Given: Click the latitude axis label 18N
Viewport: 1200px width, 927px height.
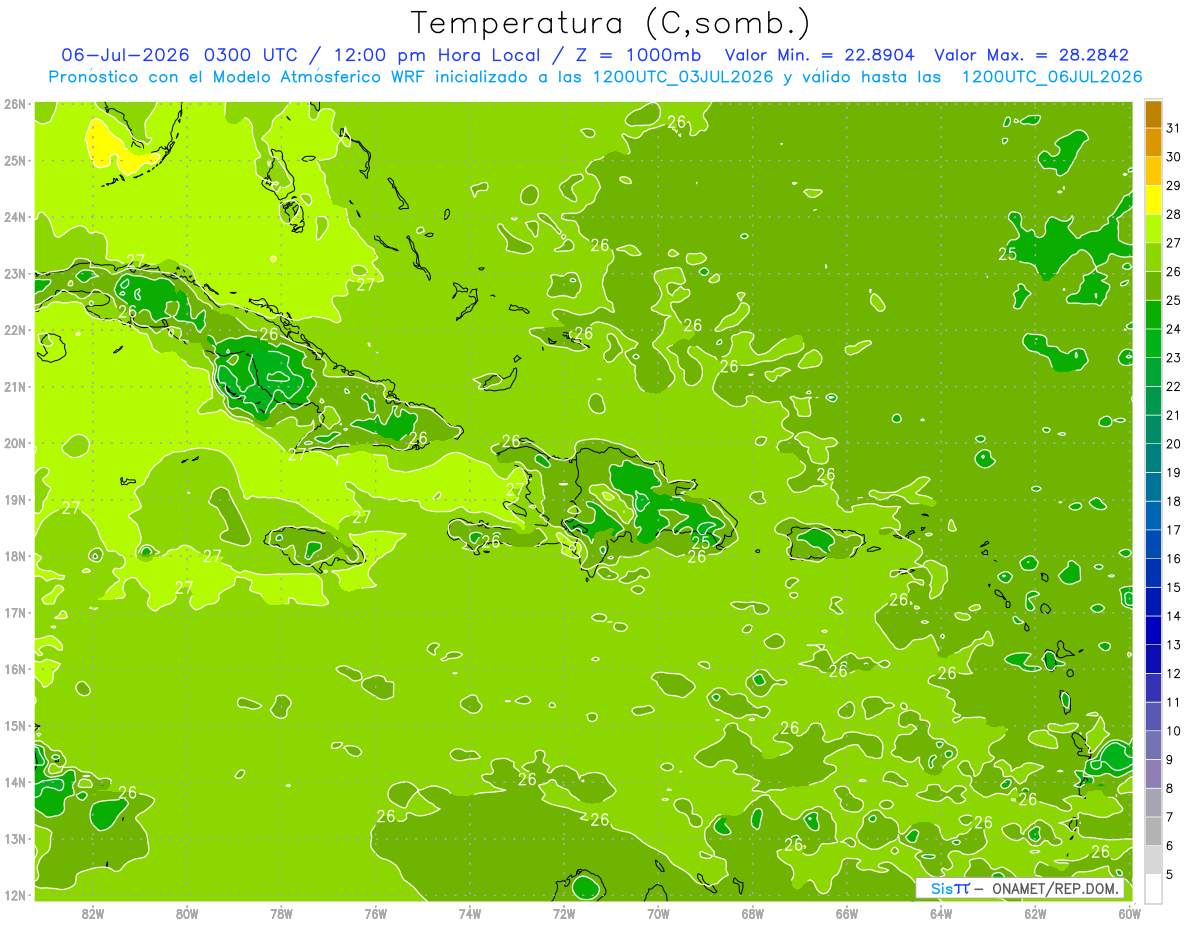Looking at the screenshot, I should point(15,555).
